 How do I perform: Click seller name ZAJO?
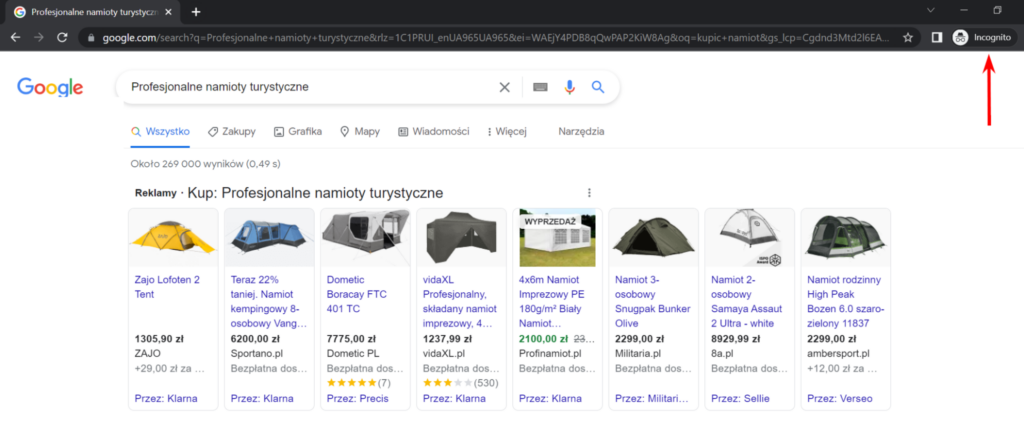click(x=148, y=353)
